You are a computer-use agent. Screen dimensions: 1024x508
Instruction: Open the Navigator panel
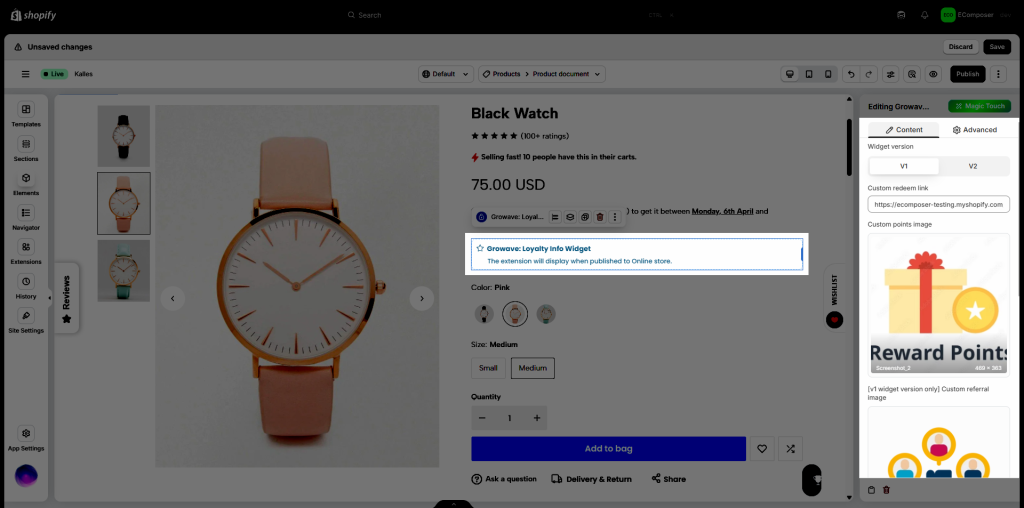[26, 217]
